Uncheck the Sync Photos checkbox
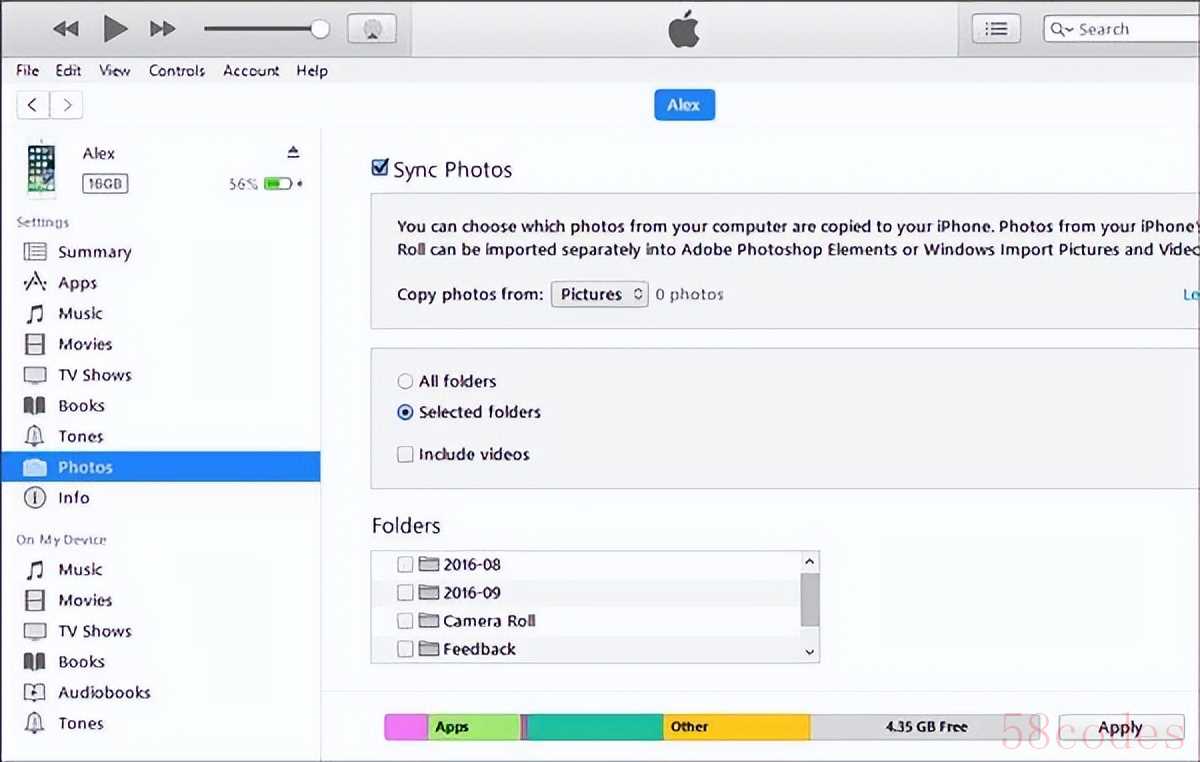This screenshot has width=1200, height=762. click(380, 168)
